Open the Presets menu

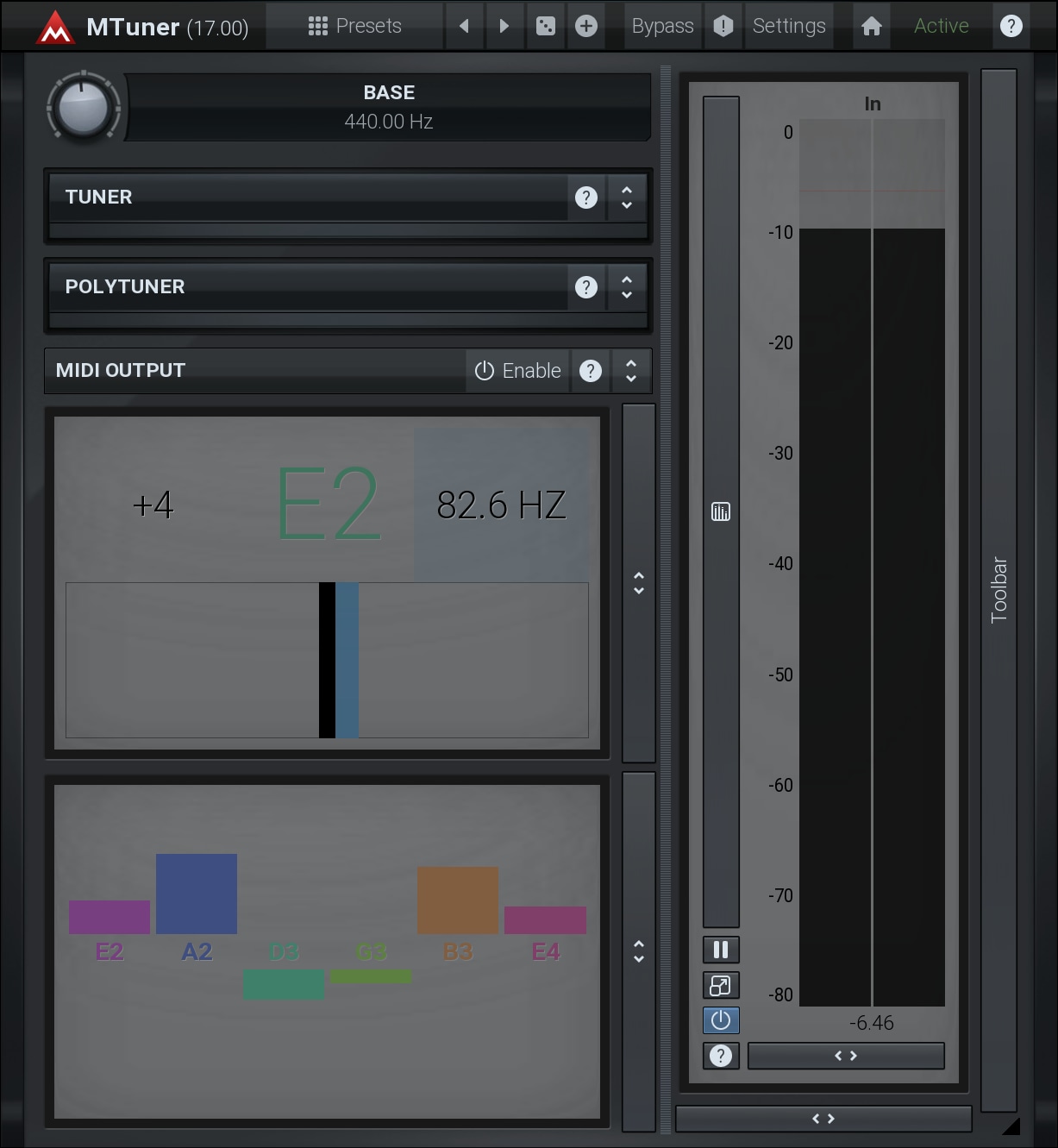coord(355,26)
